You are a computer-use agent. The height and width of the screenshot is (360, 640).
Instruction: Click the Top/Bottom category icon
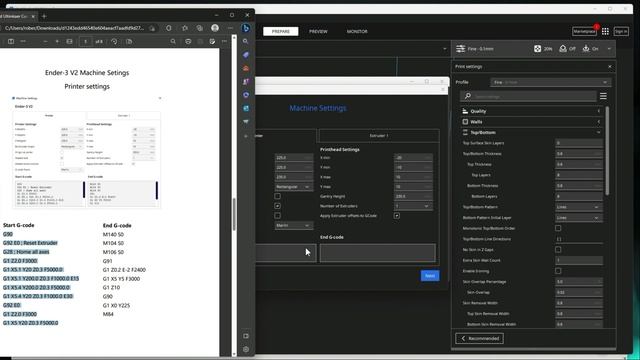coord(465,132)
